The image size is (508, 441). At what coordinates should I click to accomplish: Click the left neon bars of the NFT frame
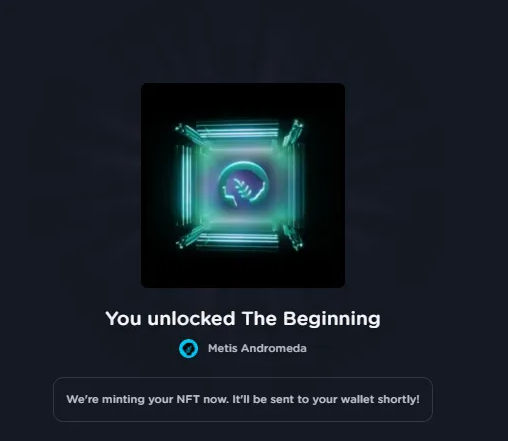point(187,185)
